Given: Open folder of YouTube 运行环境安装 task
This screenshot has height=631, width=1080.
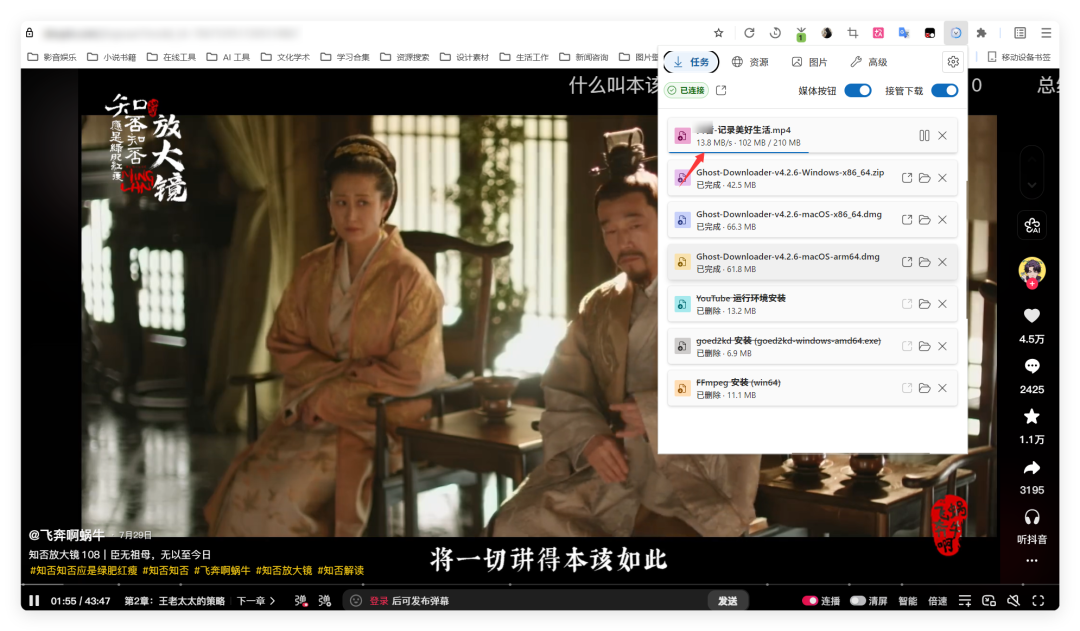Looking at the screenshot, I should (x=924, y=304).
